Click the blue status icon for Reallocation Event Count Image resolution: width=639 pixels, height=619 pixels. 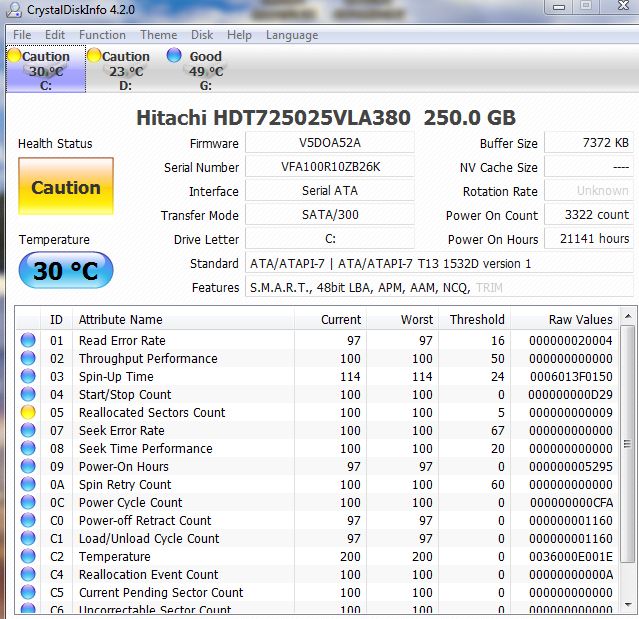[x=28, y=574]
